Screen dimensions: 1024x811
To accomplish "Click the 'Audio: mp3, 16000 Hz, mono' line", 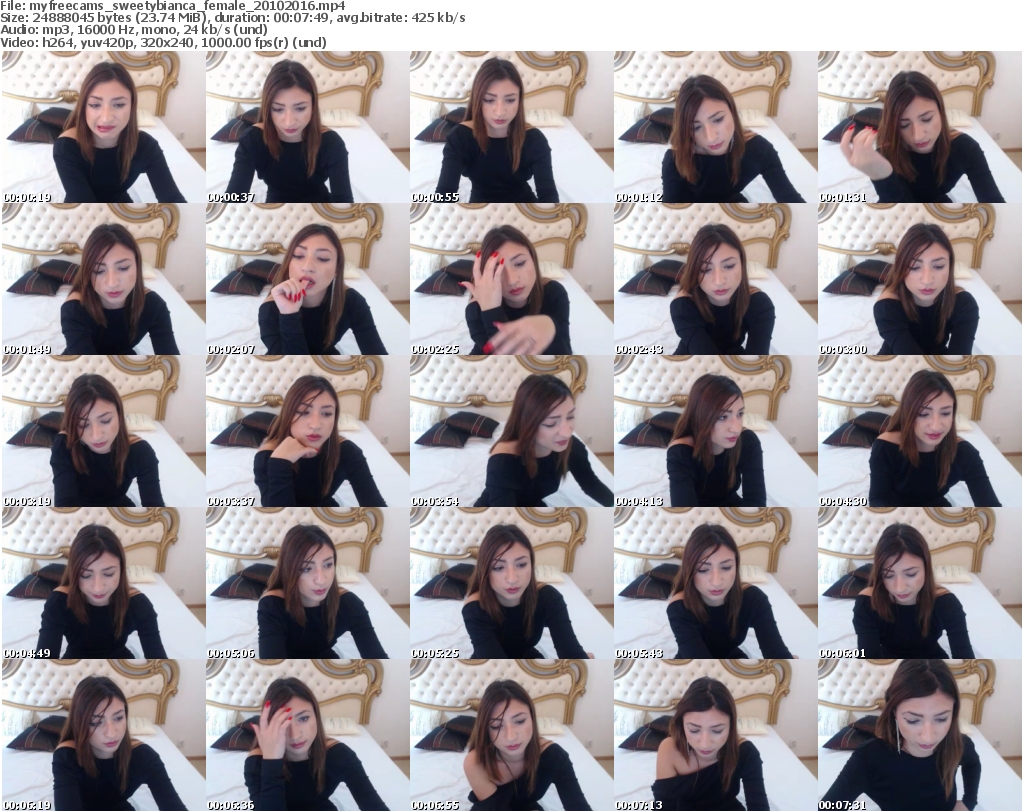I will pyautogui.click(x=134, y=30).
